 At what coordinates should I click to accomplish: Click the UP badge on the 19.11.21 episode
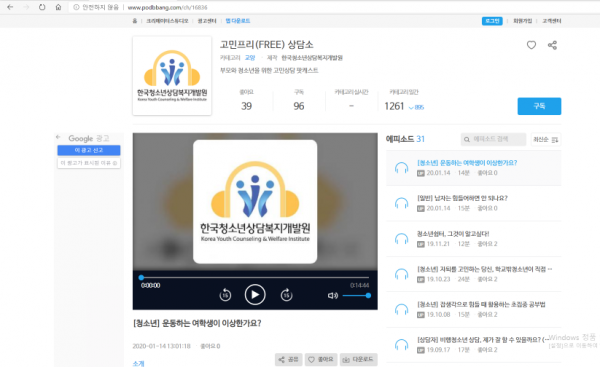(421, 244)
